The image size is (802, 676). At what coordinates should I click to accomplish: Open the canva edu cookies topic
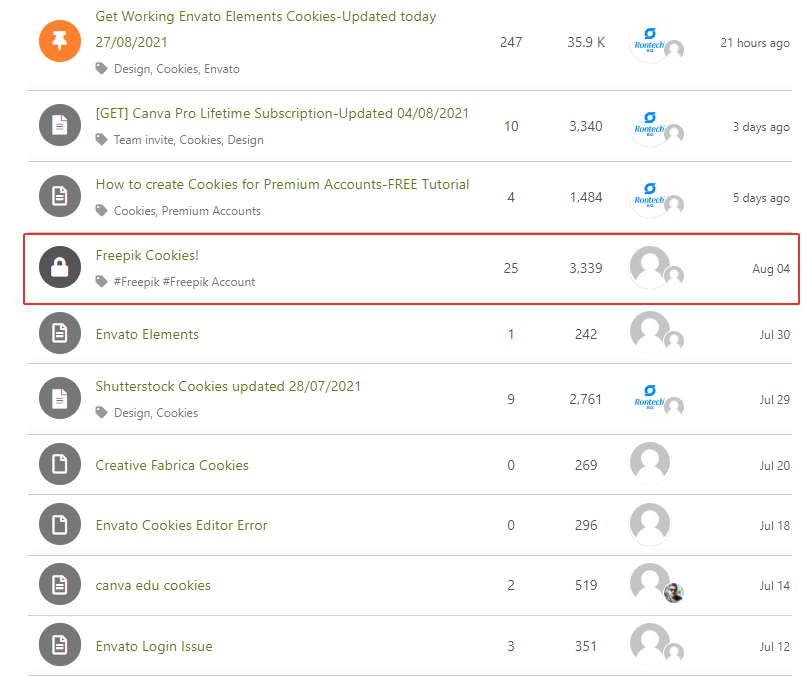(153, 585)
